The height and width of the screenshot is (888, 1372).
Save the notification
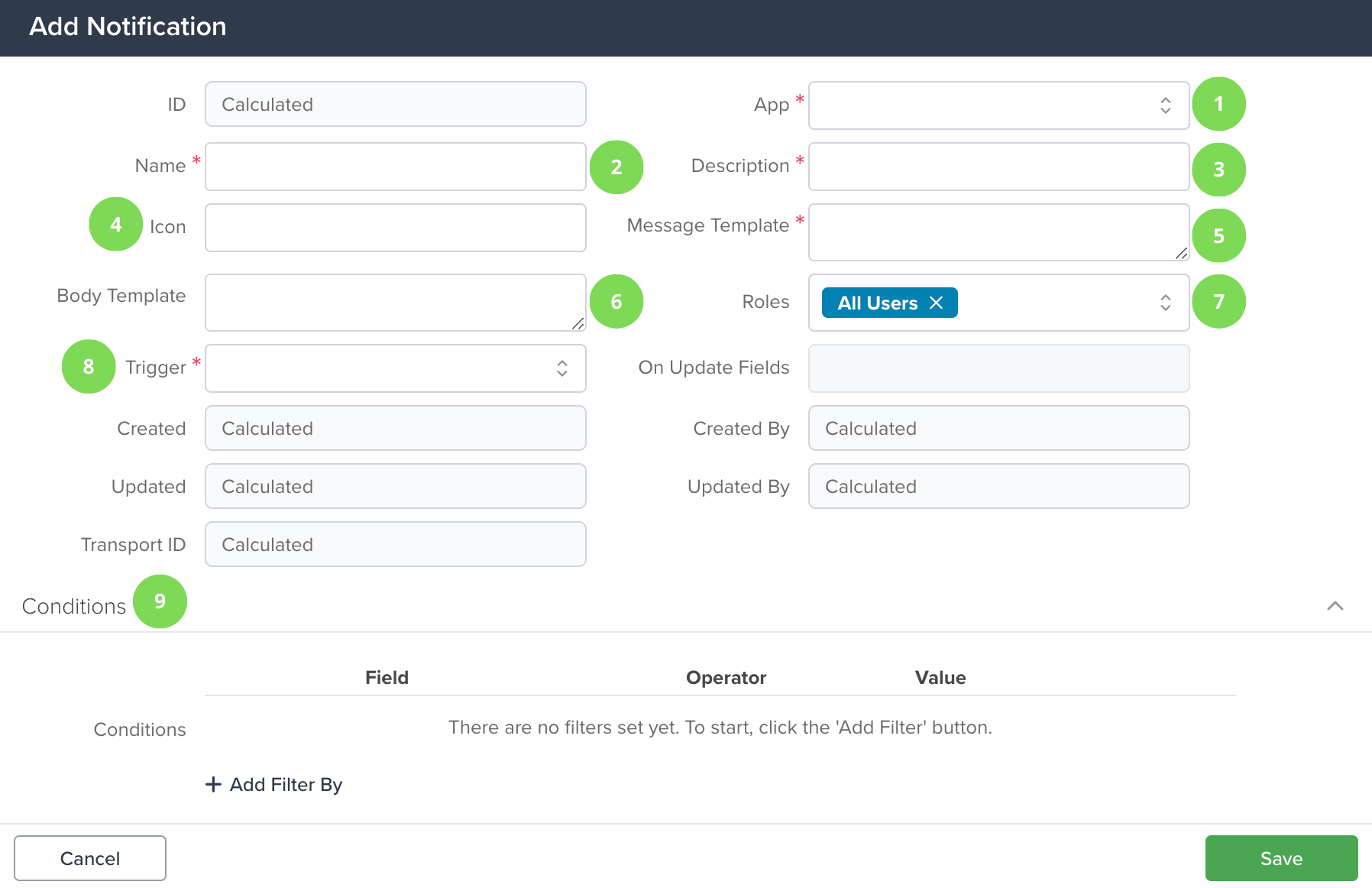[1281, 858]
